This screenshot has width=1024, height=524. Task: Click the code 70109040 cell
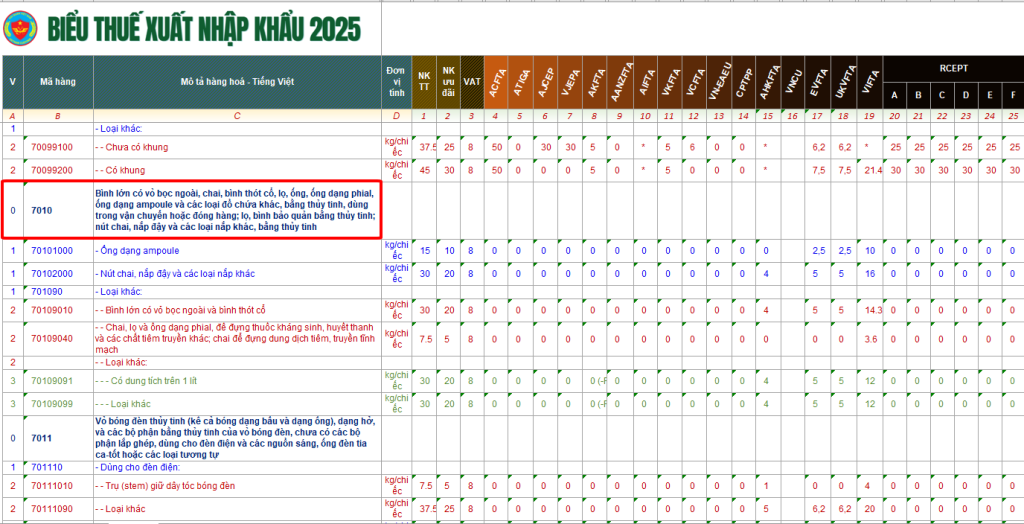coord(55,339)
